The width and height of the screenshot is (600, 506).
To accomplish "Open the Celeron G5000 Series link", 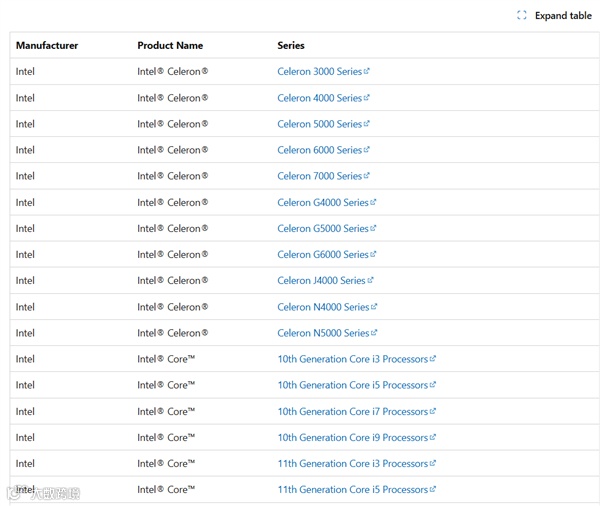I will 327,229.
